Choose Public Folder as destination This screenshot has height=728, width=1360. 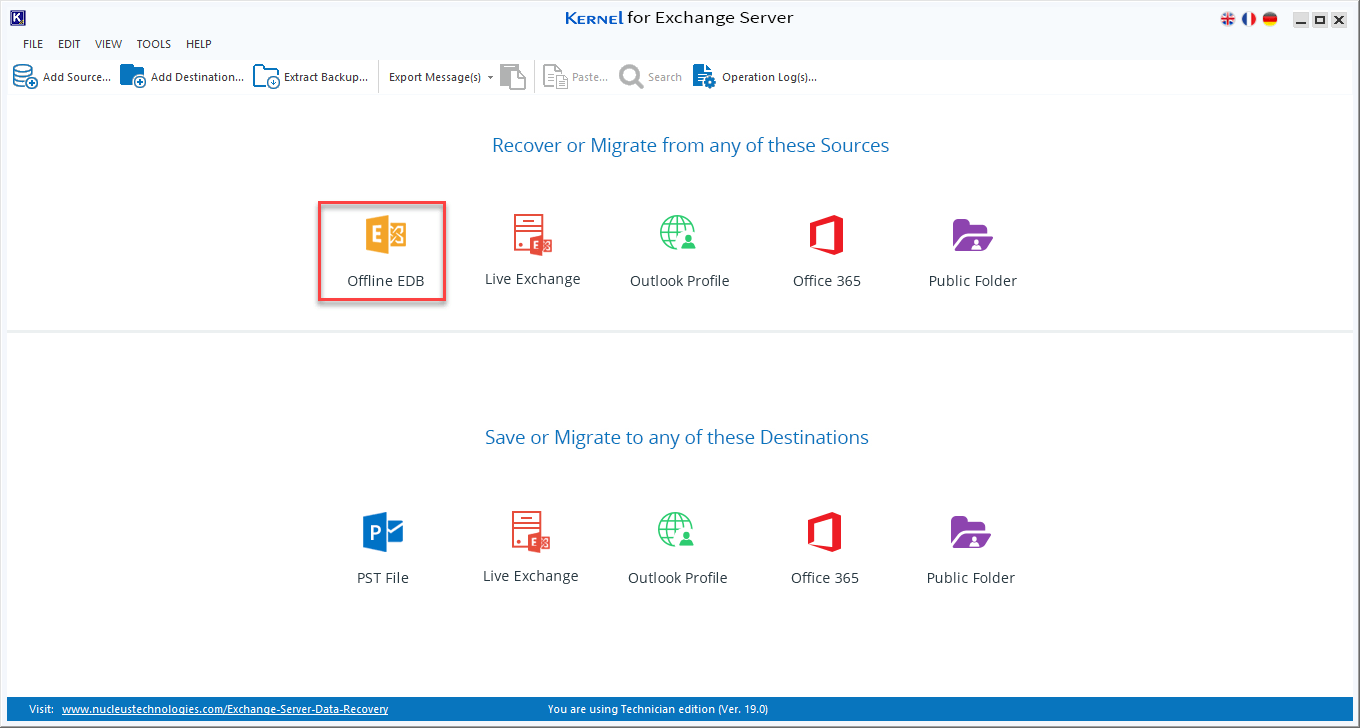tap(970, 549)
